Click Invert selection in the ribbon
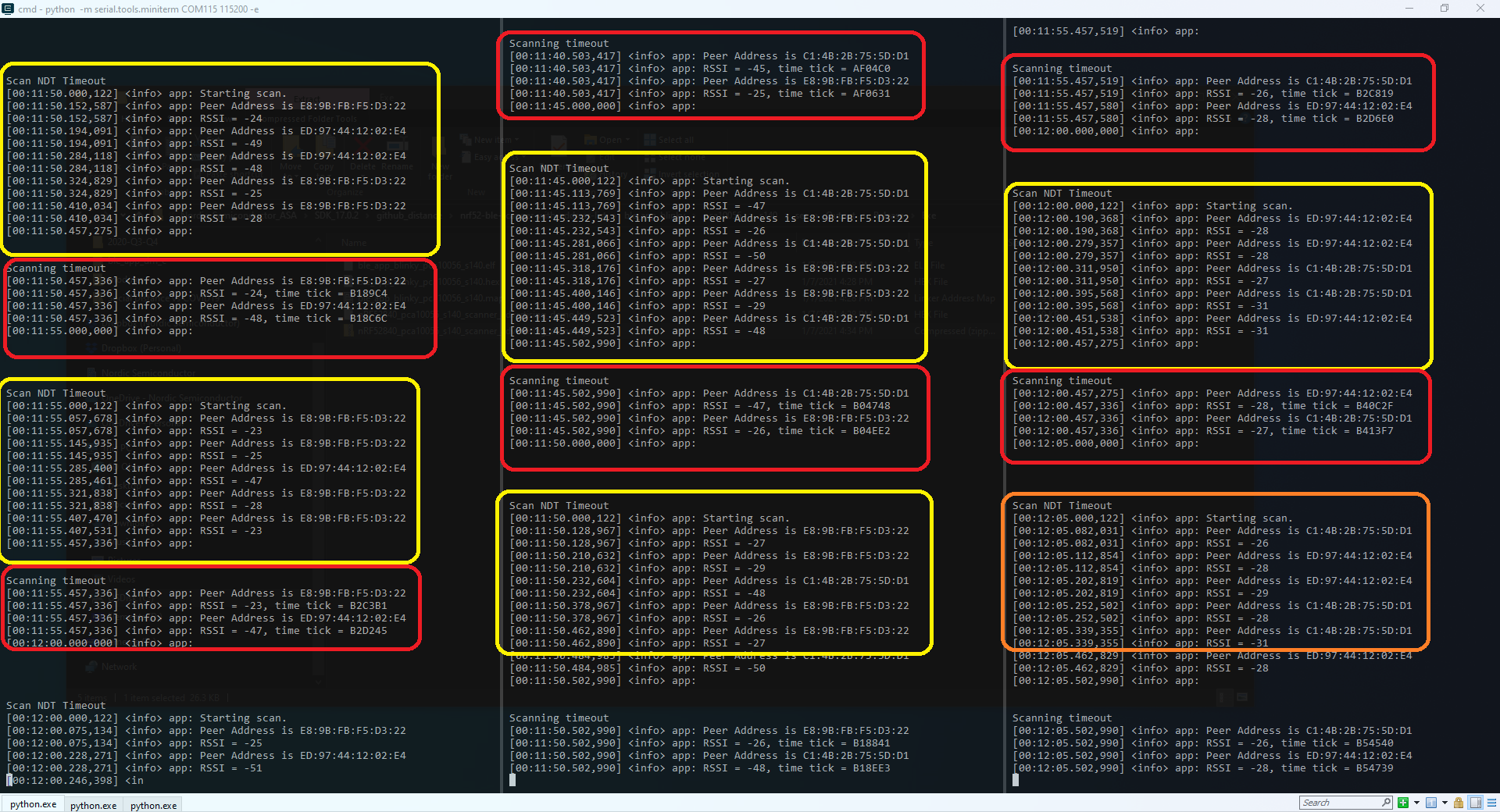Viewport: 1500px width, 812px height. click(687, 173)
